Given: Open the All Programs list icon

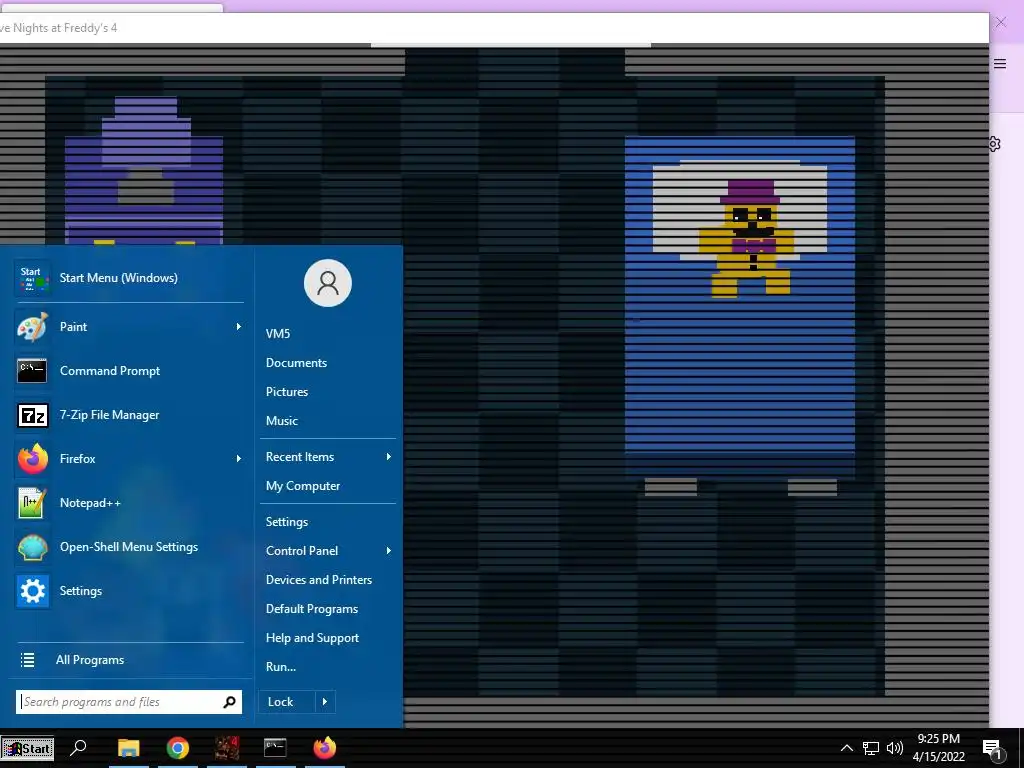Looking at the screenshot, I should (27, 660).
